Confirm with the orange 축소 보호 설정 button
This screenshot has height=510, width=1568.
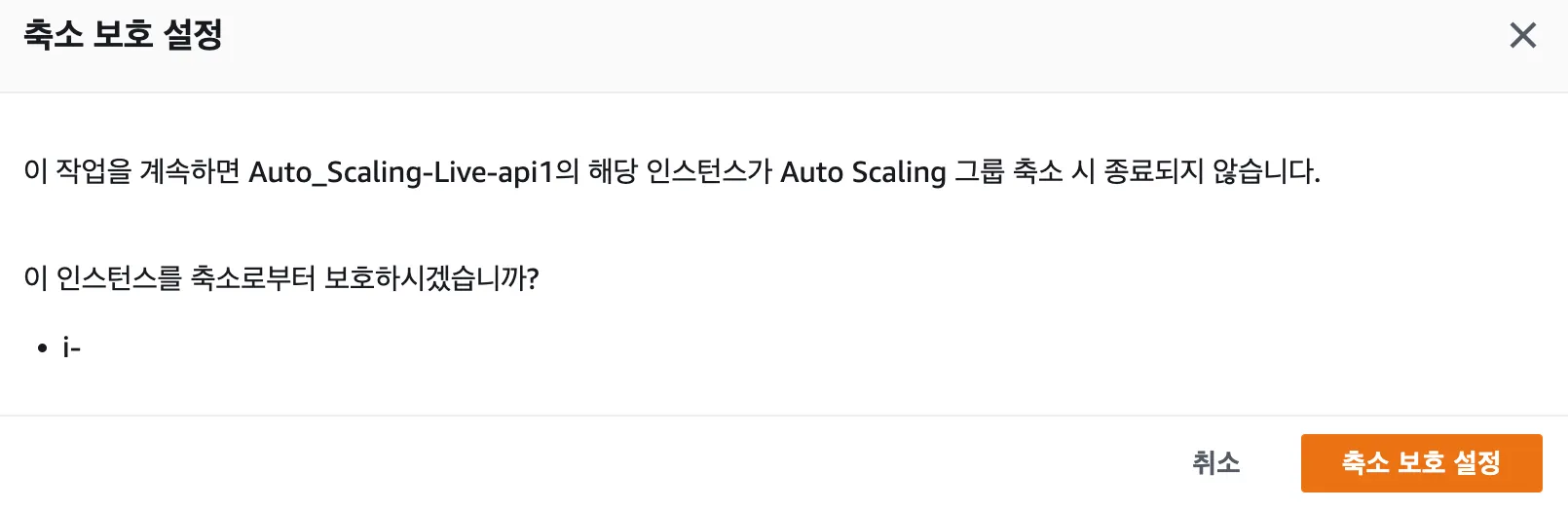coord(1421,462)
